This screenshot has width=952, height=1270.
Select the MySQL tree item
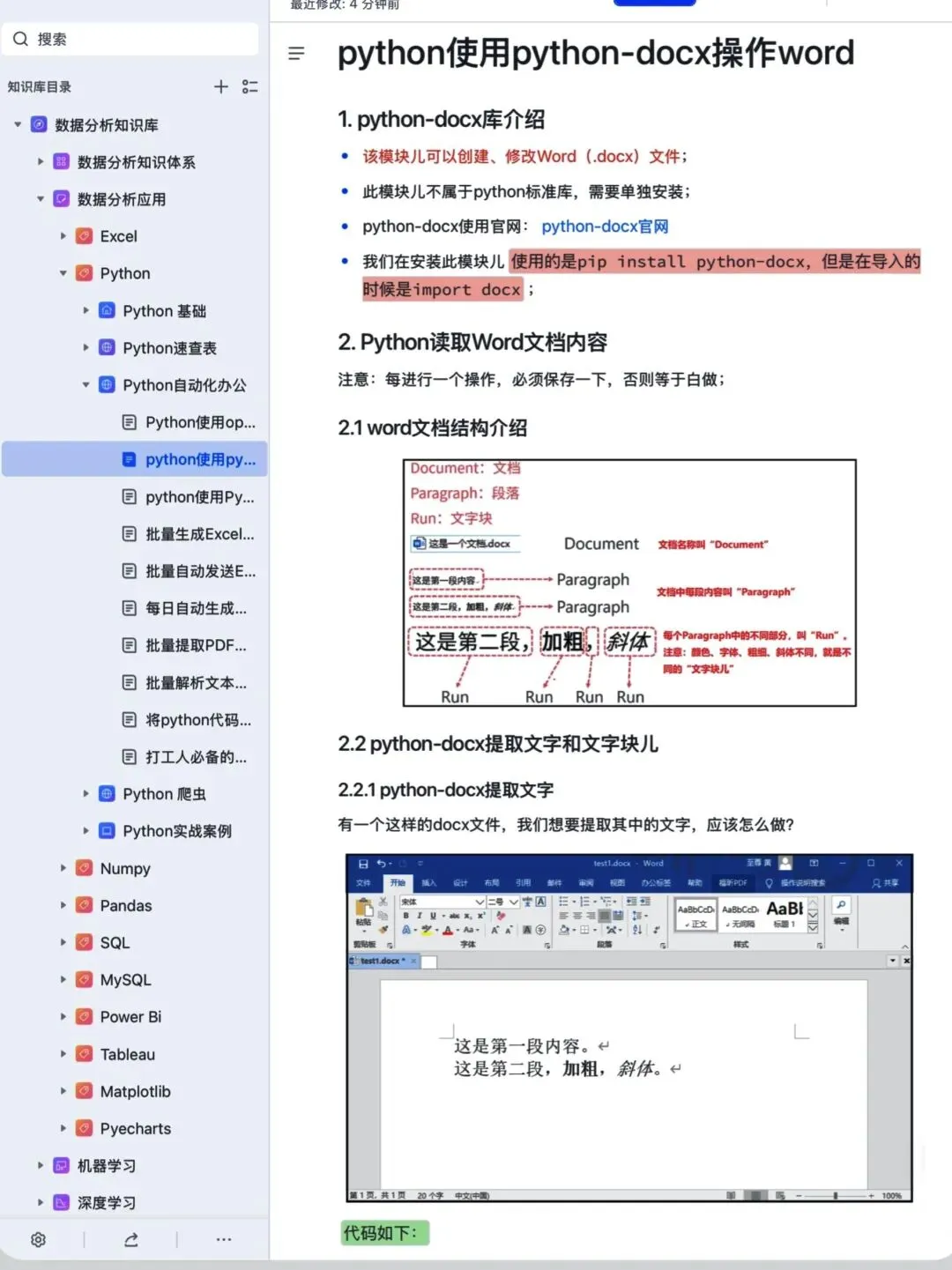point(125,979)
